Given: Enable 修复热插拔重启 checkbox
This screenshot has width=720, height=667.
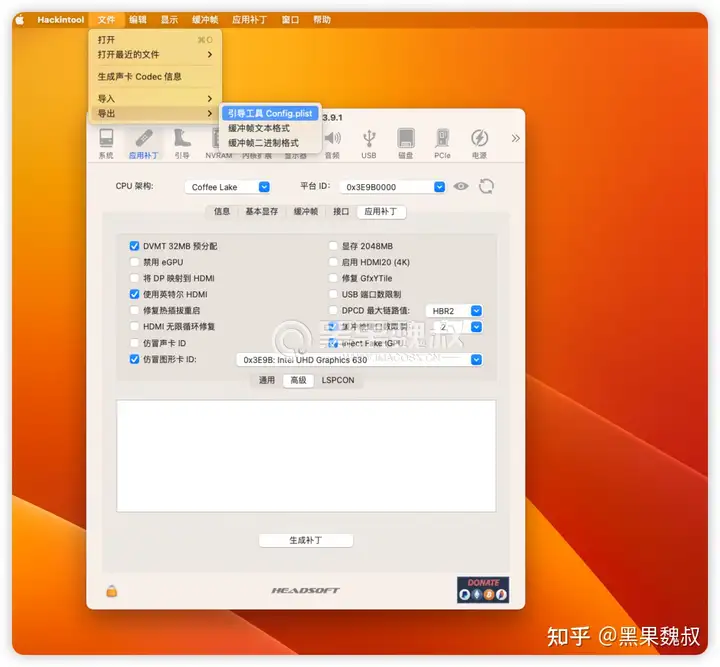Looking at the screenshot, I should 134,310.
